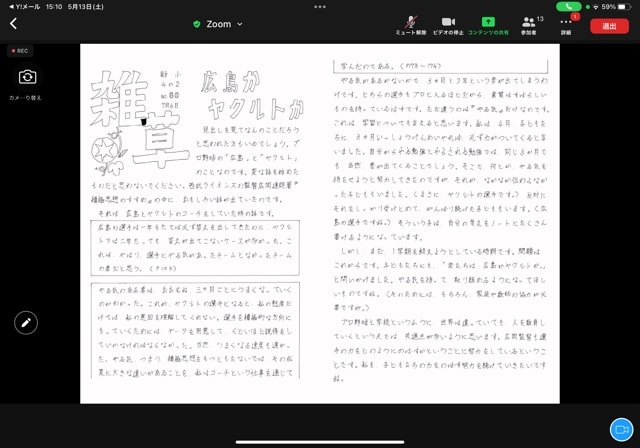Tap the green phone call indicator
Screen dimensions: 640x448
[x=569, y=7]
